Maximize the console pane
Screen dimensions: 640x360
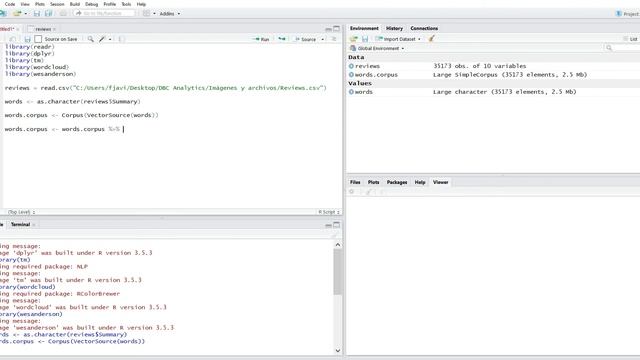337,224
